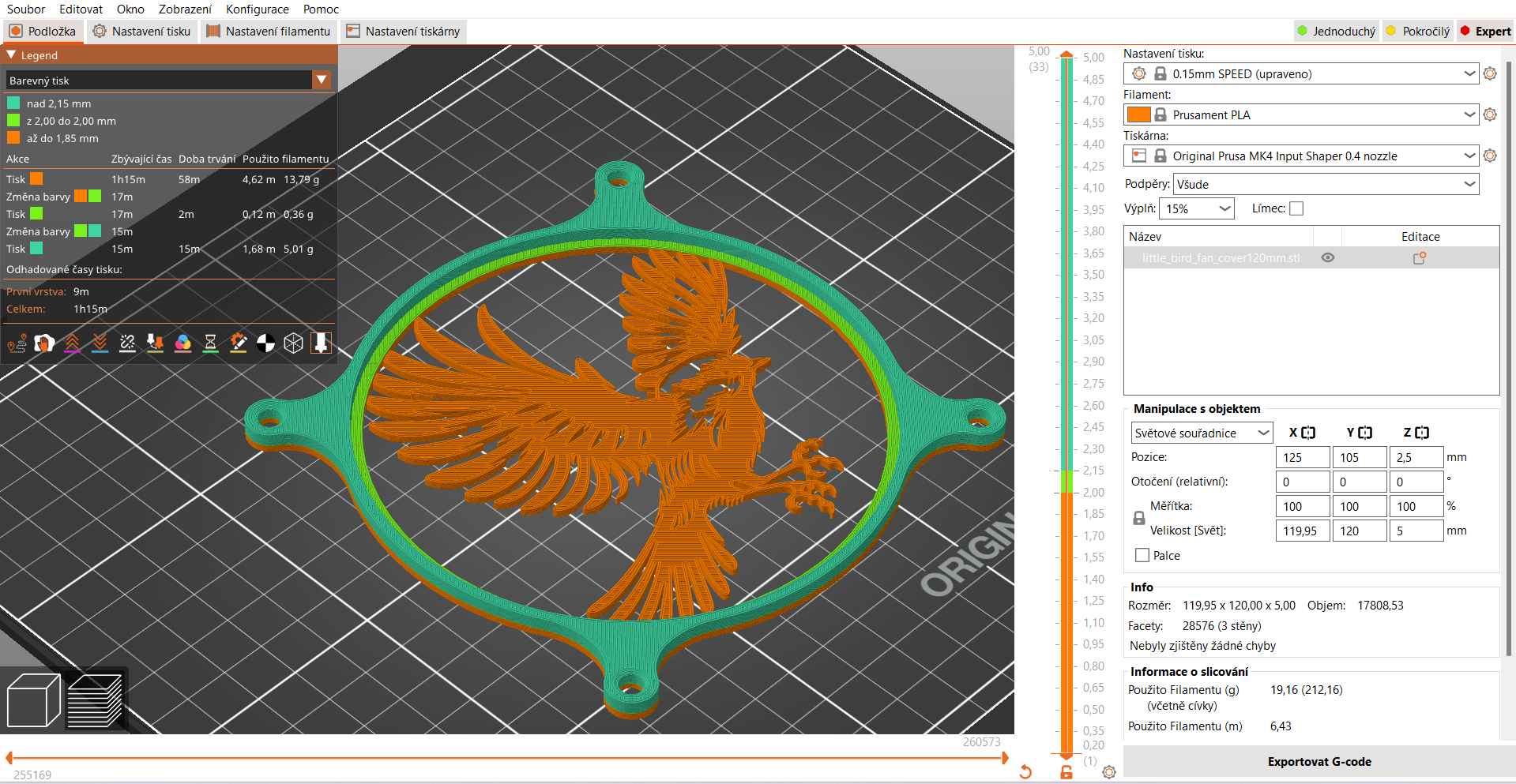
Task: Toggle retractions display icon in legend
Action: pyautogui.click(x=72, y=343)
